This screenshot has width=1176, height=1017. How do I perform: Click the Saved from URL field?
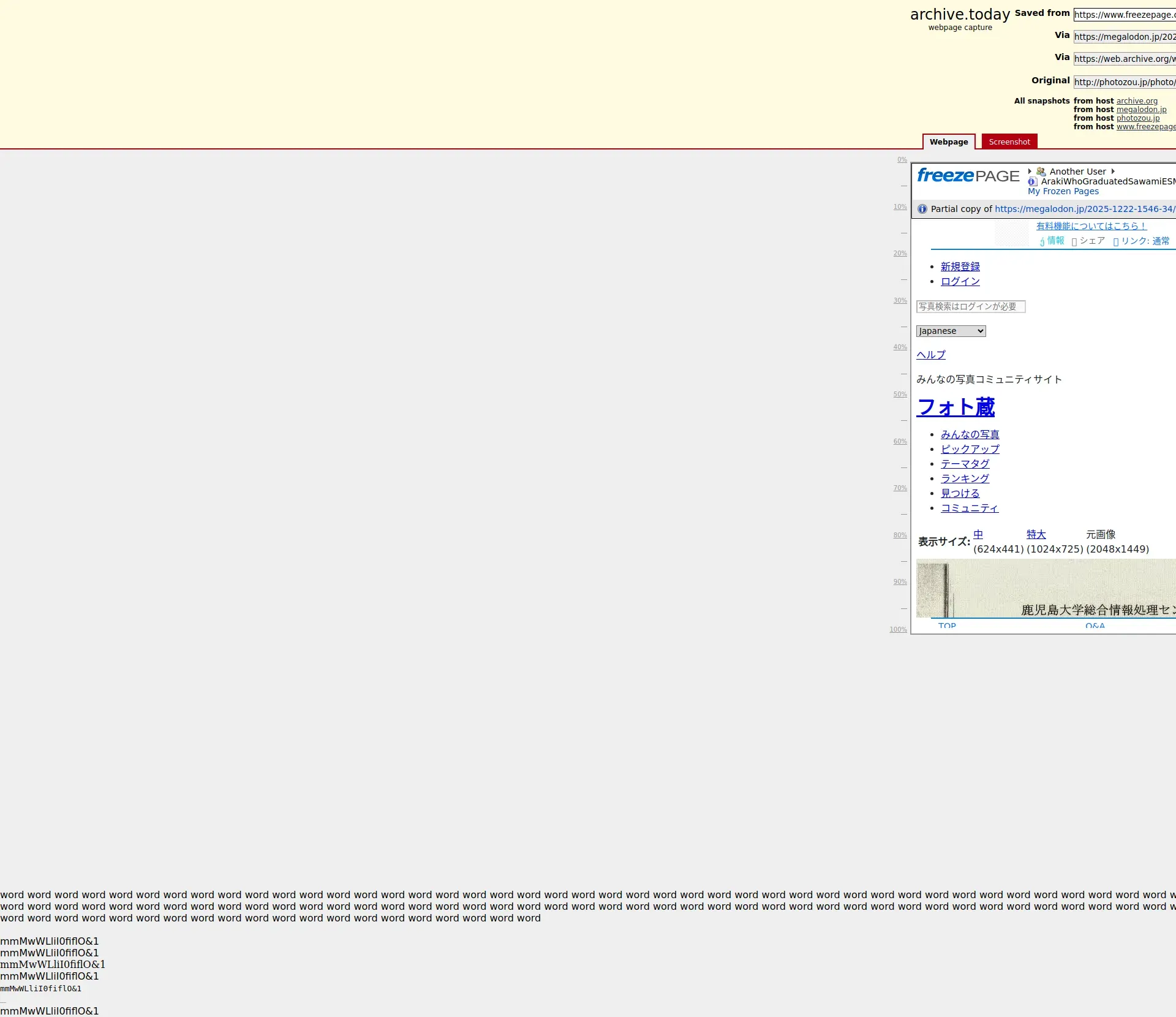tap(1124, 15)
